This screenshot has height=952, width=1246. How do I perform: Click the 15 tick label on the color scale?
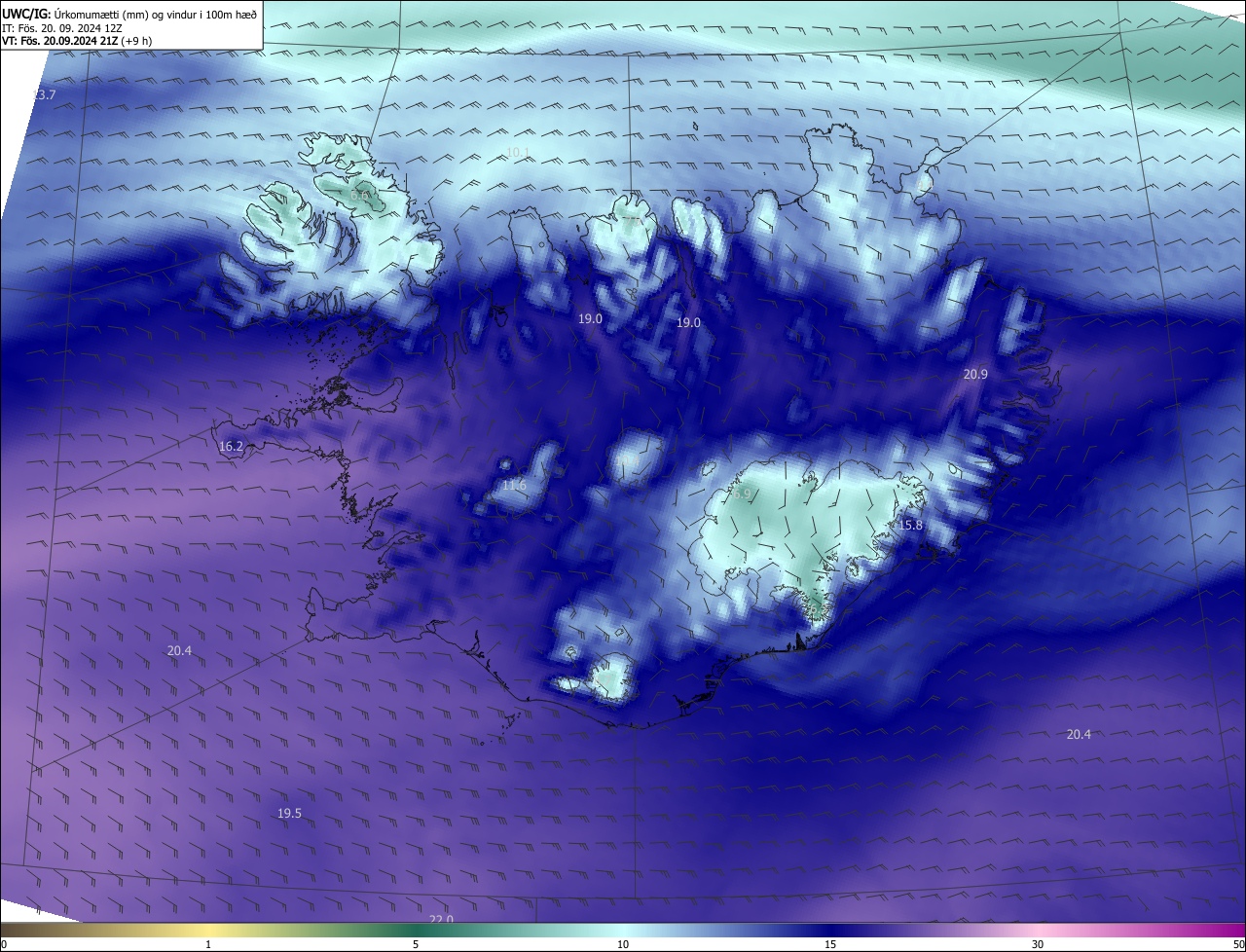(830, 944)
